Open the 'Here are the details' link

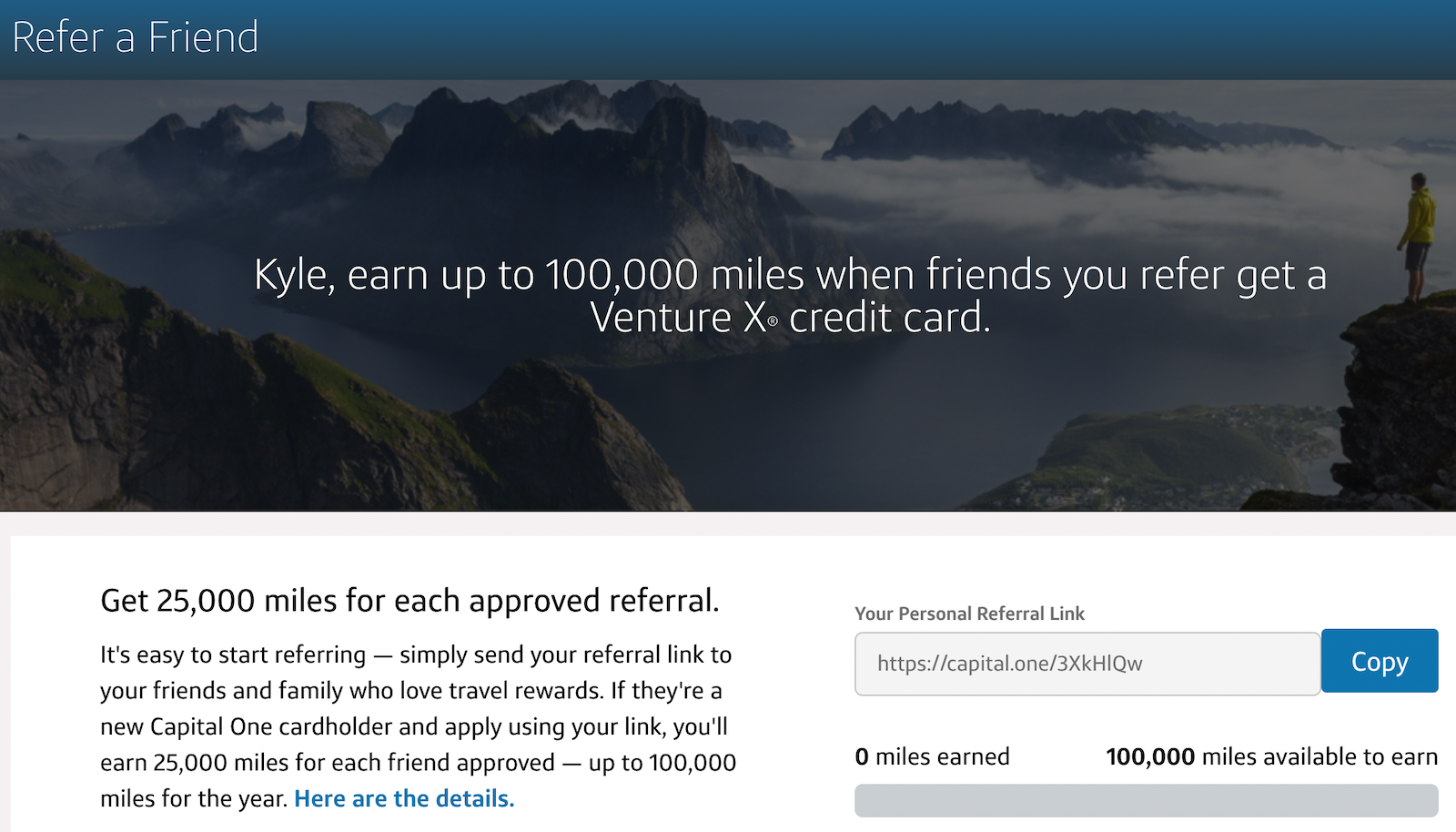pyautogui.click(x=403, y=798)
